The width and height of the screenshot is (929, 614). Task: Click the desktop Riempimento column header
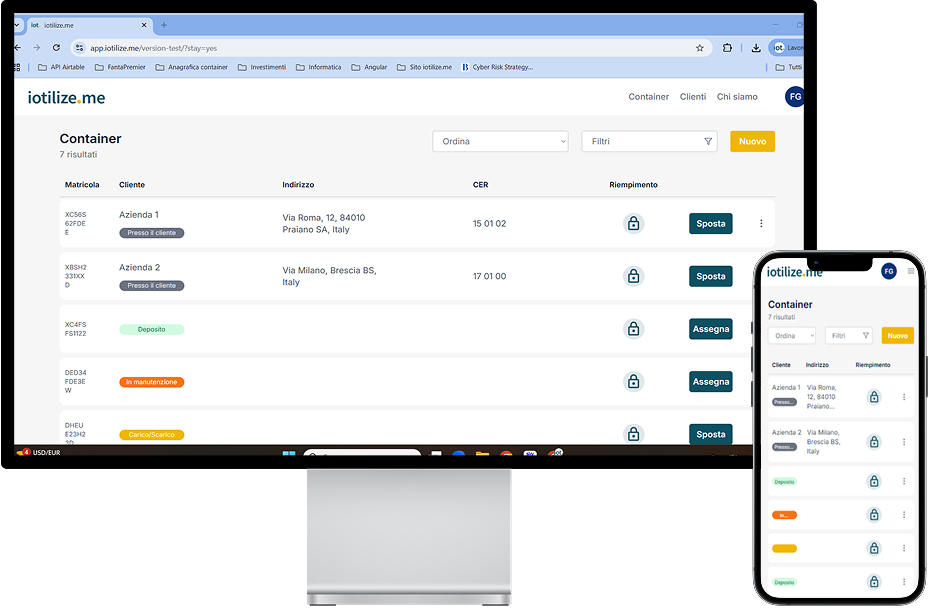[x=633, y=185]
